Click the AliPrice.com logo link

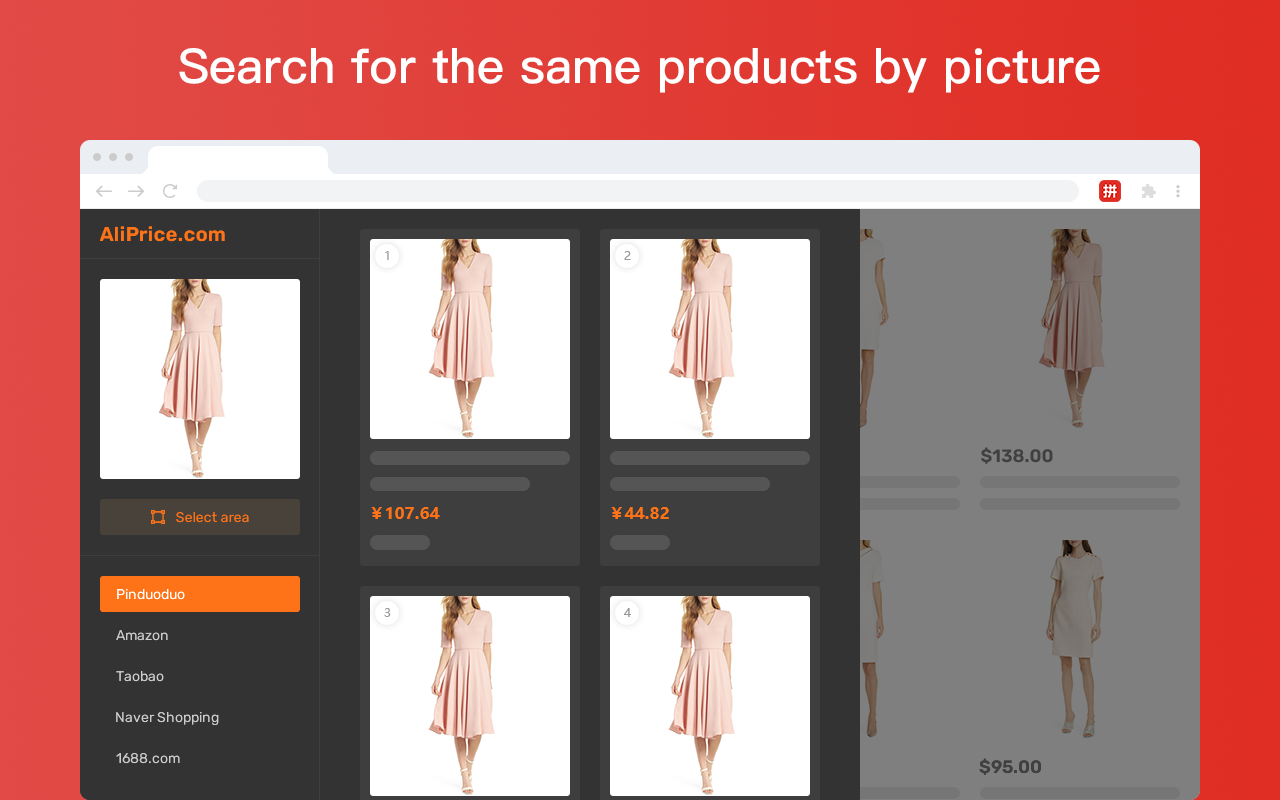(163, 234)
